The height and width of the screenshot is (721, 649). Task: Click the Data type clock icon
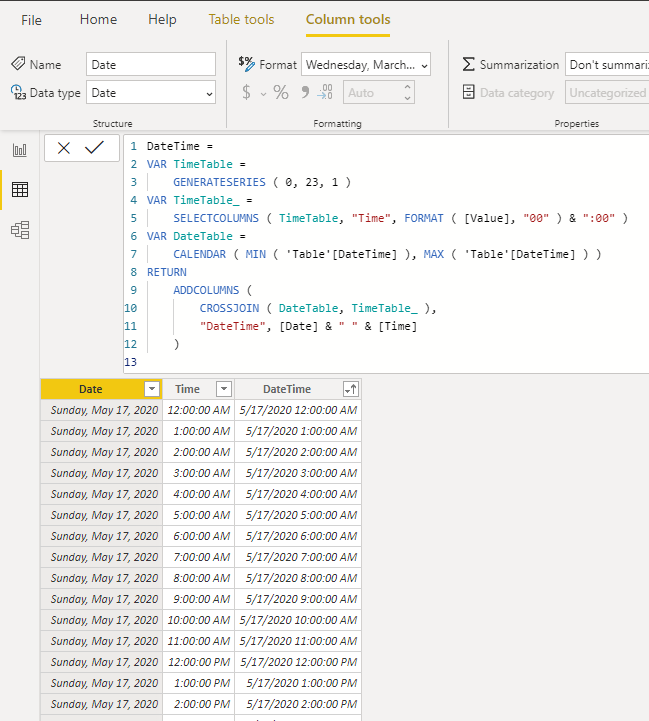(x=18, y=92)
